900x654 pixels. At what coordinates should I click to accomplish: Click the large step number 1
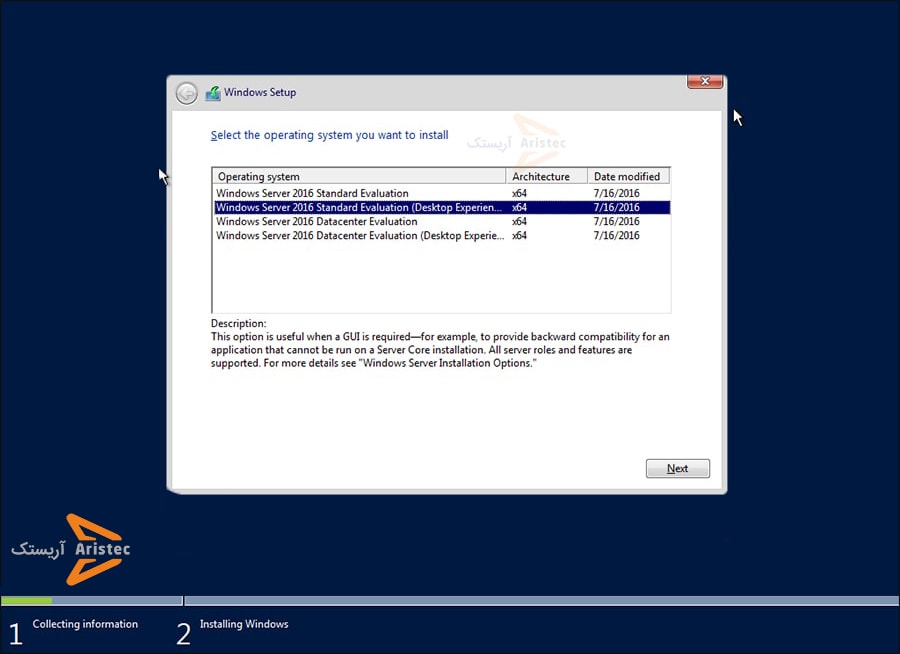pos(15,633)
